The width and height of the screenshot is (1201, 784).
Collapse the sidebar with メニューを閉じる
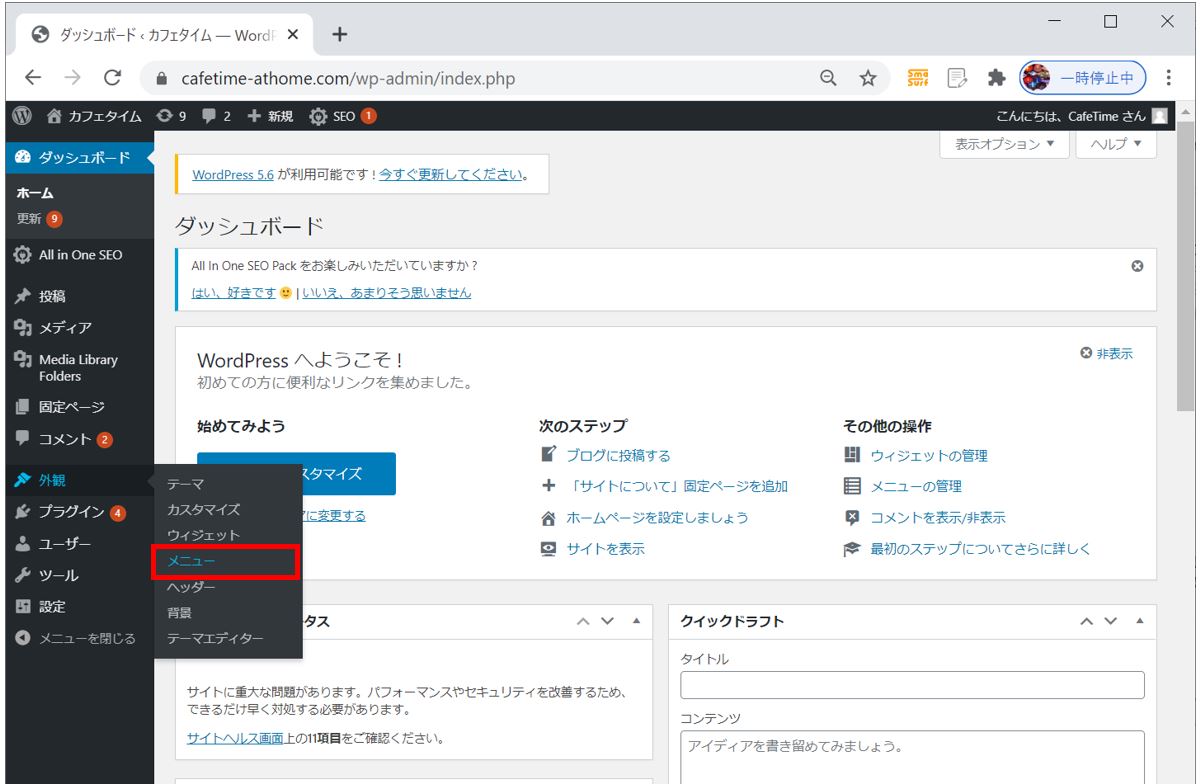[x=76, y=638]
